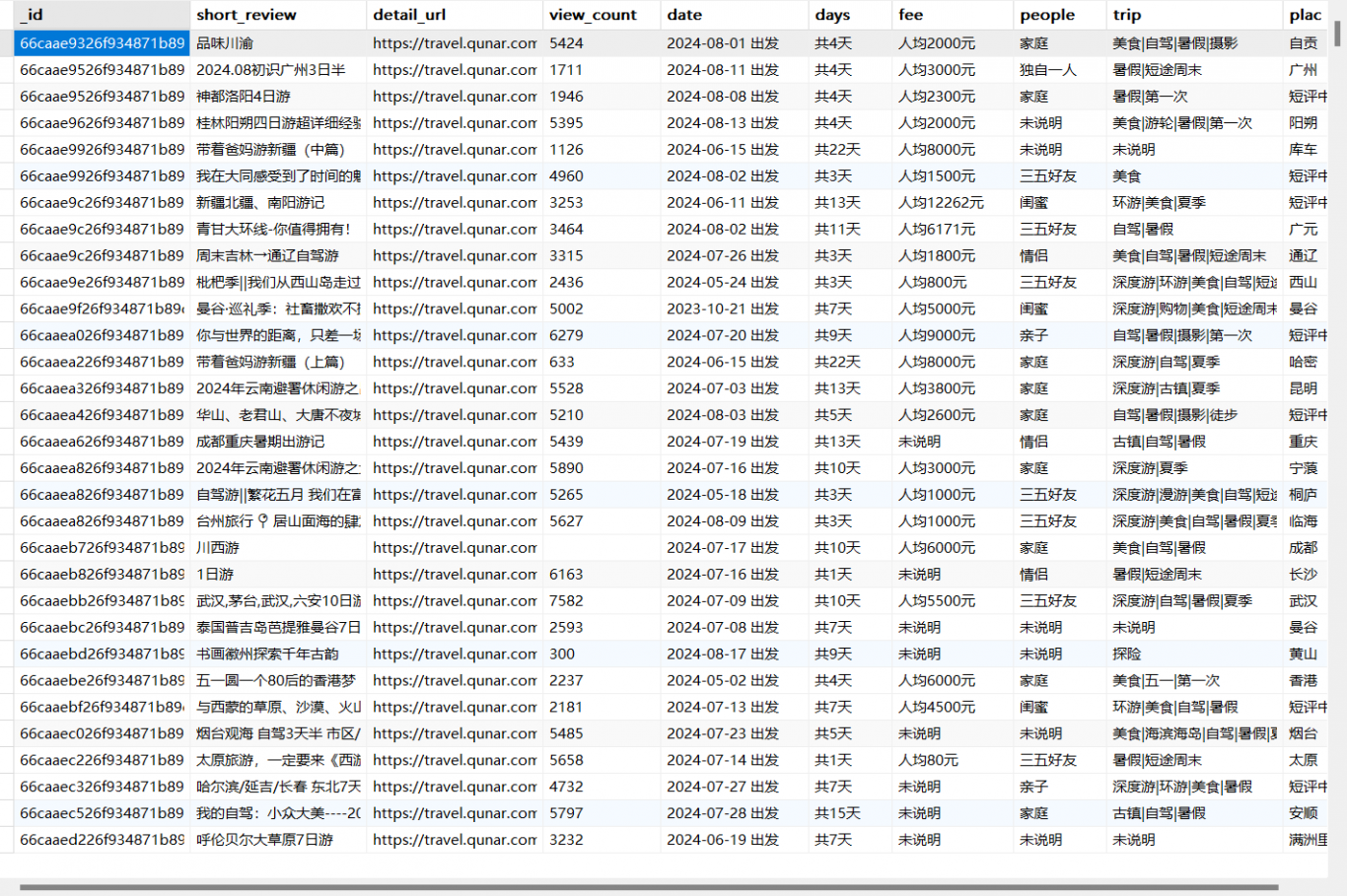This screenshot has width=1347, height=896.
Task: Sort table by view_count header
Action: tap(602, 15)
